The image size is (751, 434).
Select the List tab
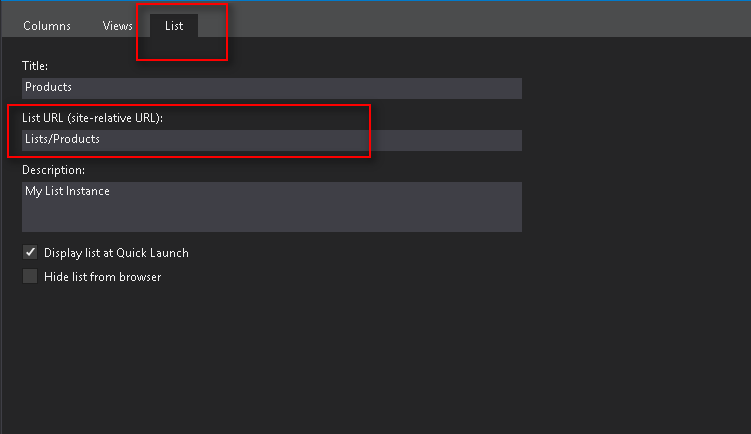174,25
